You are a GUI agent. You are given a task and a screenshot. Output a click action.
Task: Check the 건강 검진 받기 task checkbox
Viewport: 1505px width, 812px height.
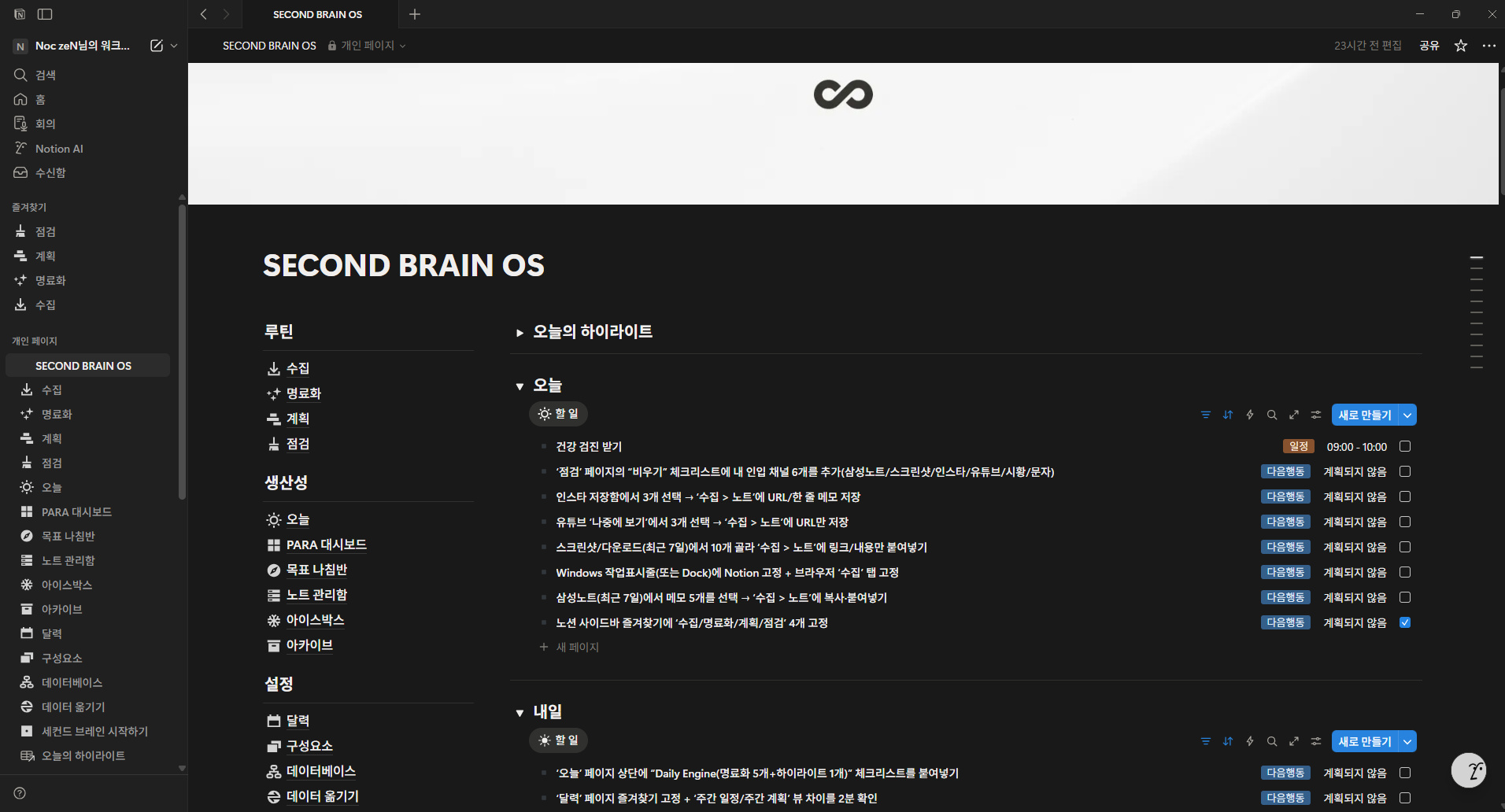click(1405, 447)
